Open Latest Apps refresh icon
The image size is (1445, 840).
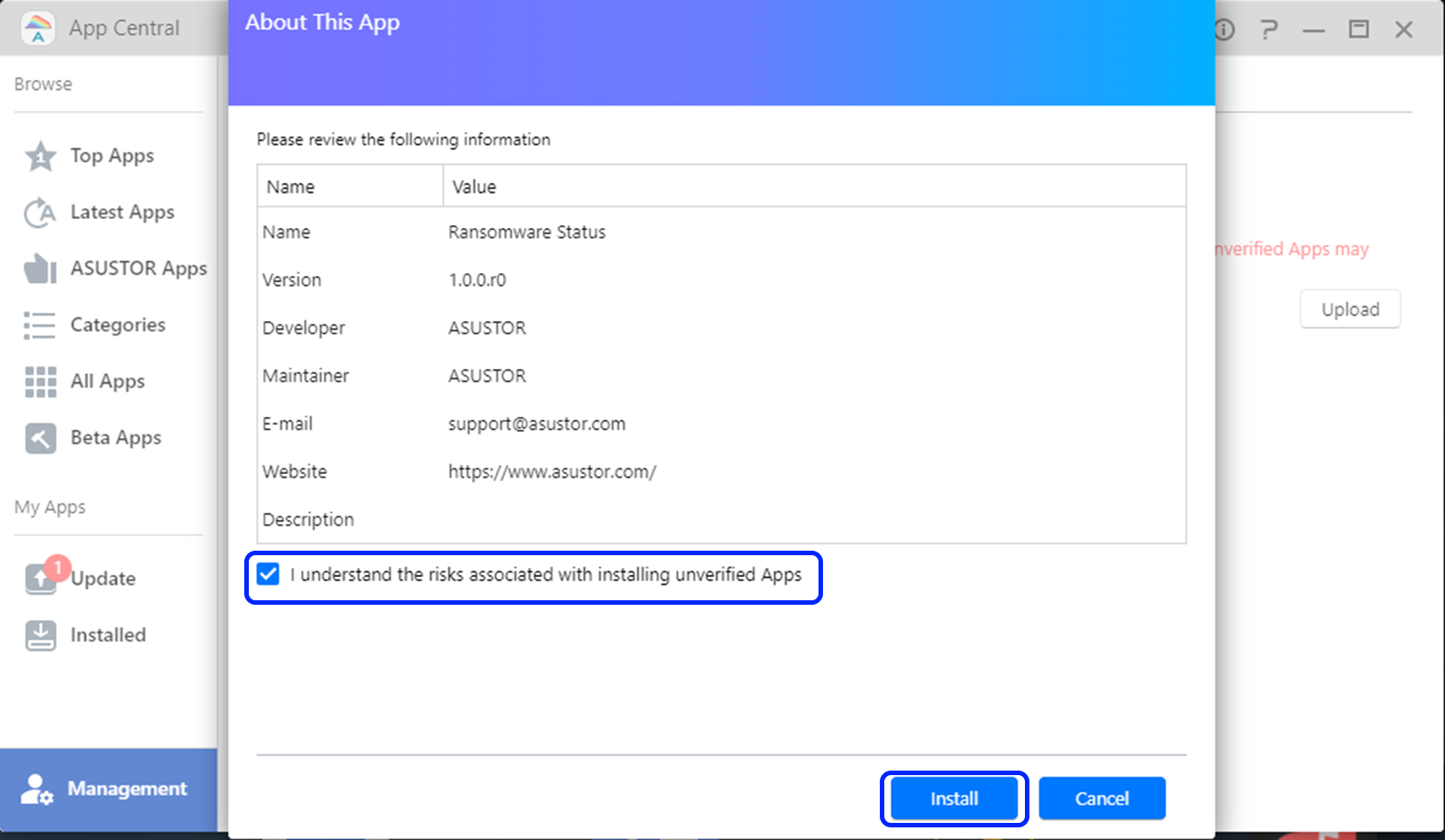point(41,213)
